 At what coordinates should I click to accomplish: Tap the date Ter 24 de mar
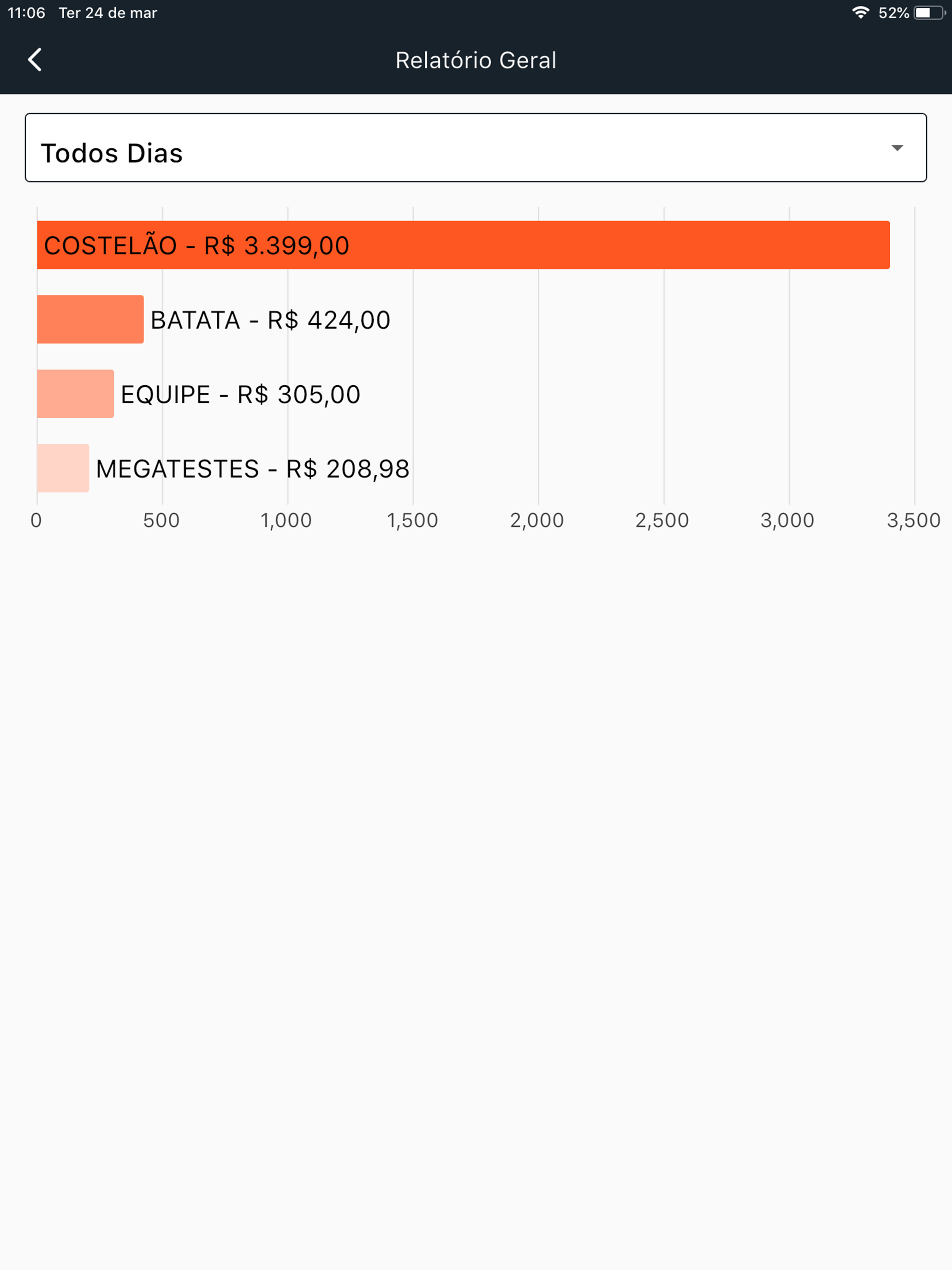point(108,12)
